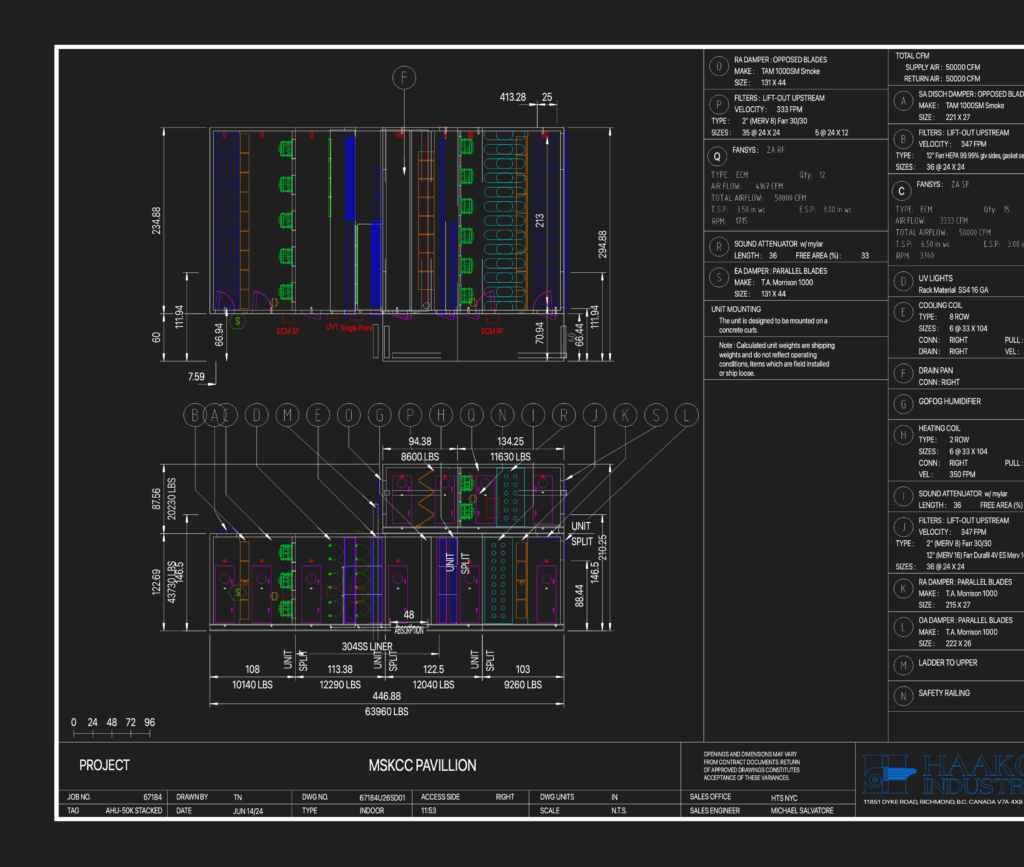Screen dimensions: 1024x867
Task: Click the 94.38 dimension
Action: click(420, 442)
